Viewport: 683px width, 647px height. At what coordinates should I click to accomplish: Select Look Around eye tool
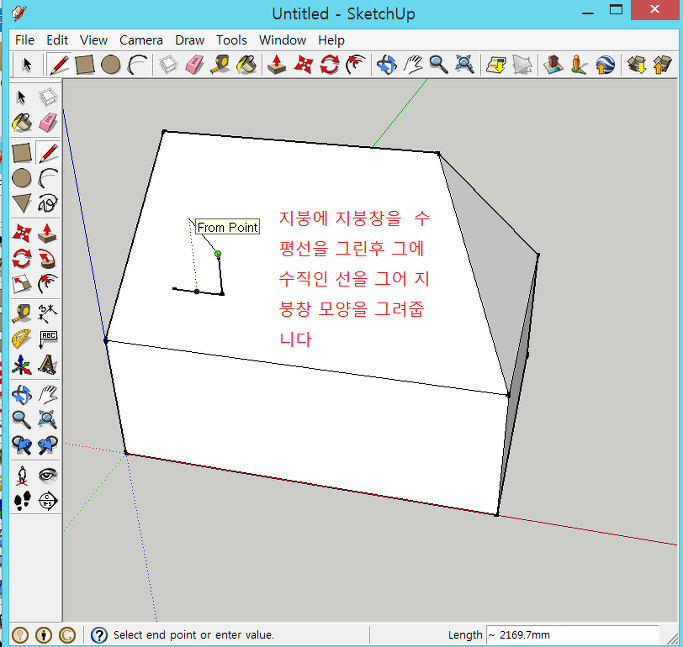pos(47,475)
